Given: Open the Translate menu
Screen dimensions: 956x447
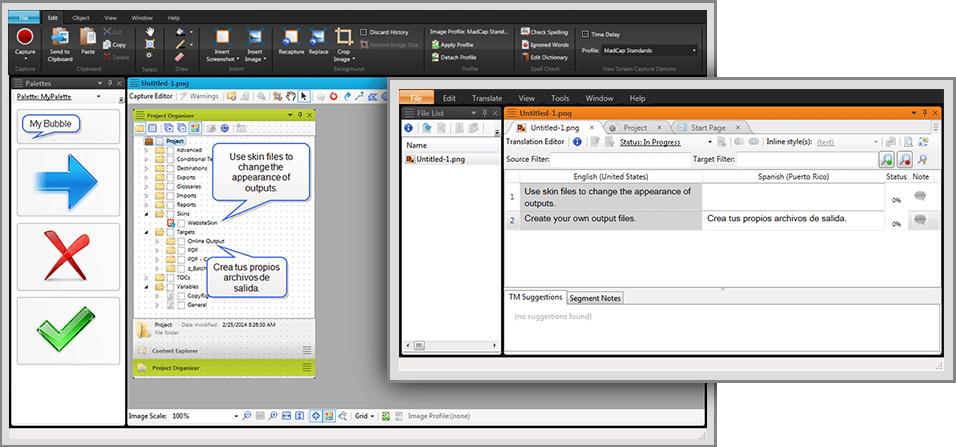Looking at the screenshot, I should [x=487, y=98].
